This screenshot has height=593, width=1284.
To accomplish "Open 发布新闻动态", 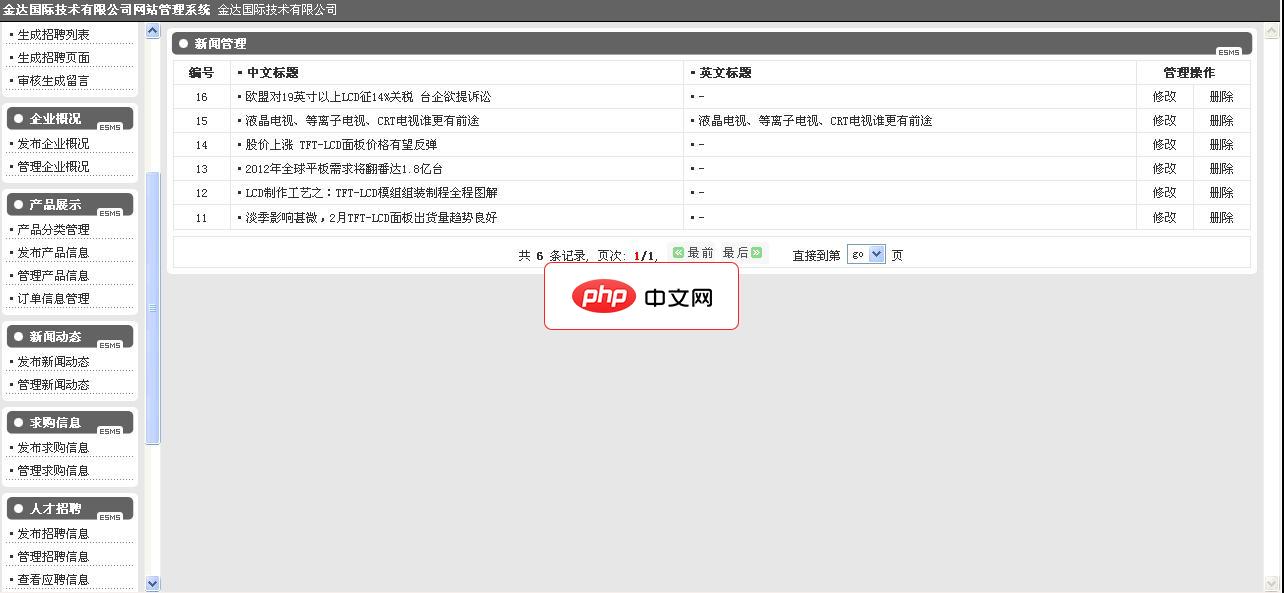I will pos(53,362).
